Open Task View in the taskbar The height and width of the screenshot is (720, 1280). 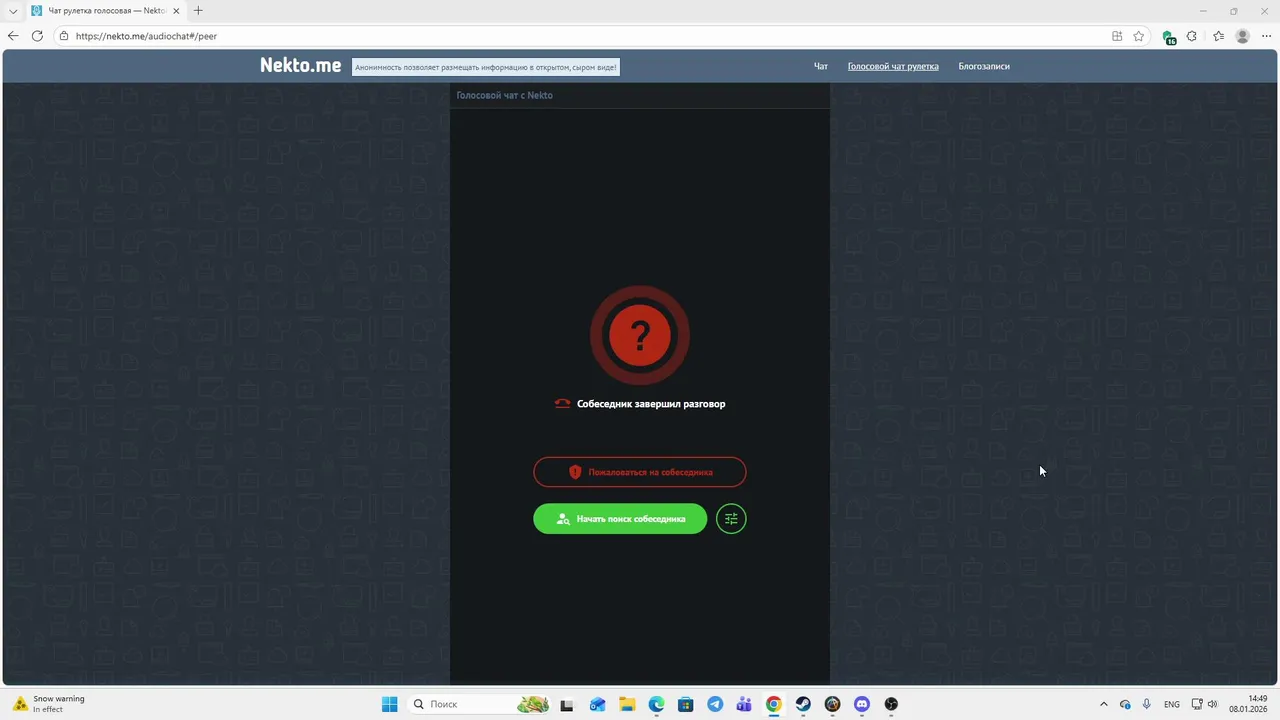coord(567,704)
